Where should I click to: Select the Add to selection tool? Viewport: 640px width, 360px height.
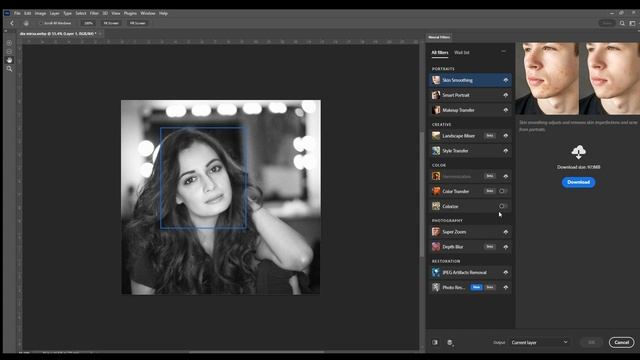[9, 42]
